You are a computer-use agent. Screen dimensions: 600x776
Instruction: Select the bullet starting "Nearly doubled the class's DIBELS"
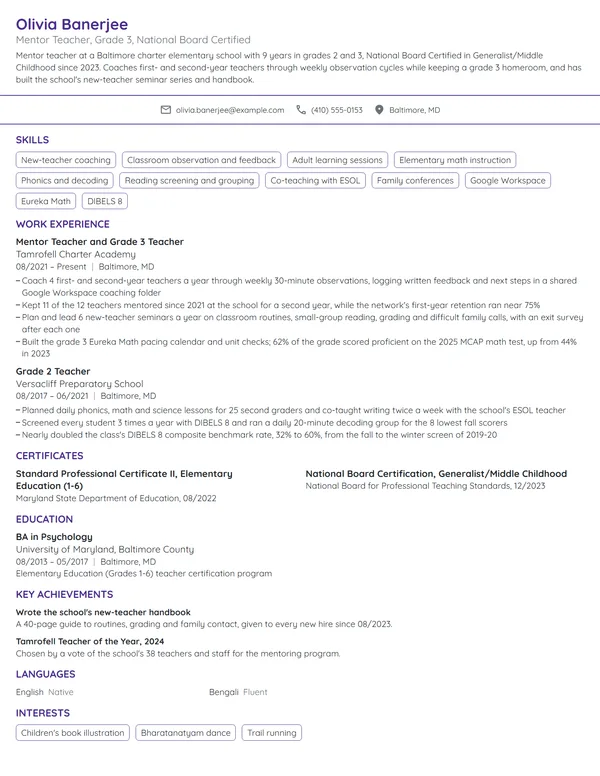[256, 435]
